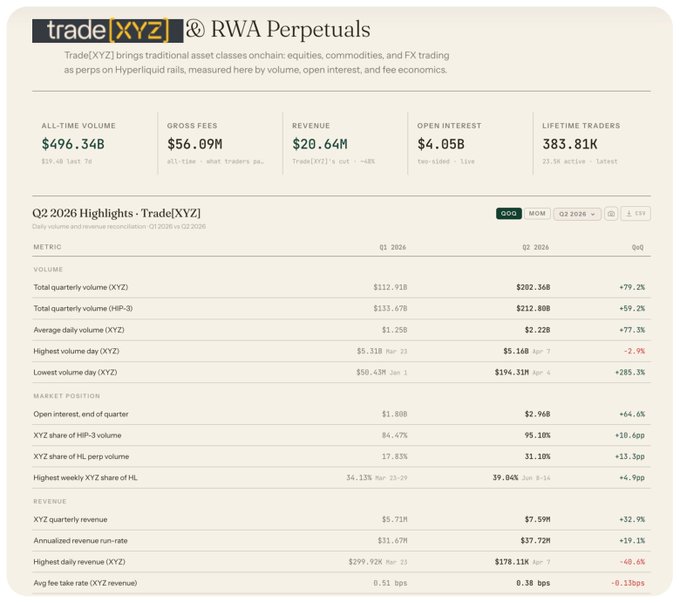The width and height of the screenshot is (680, 603).
Task: Click the Q1 2026 column header
Action: 392,247
